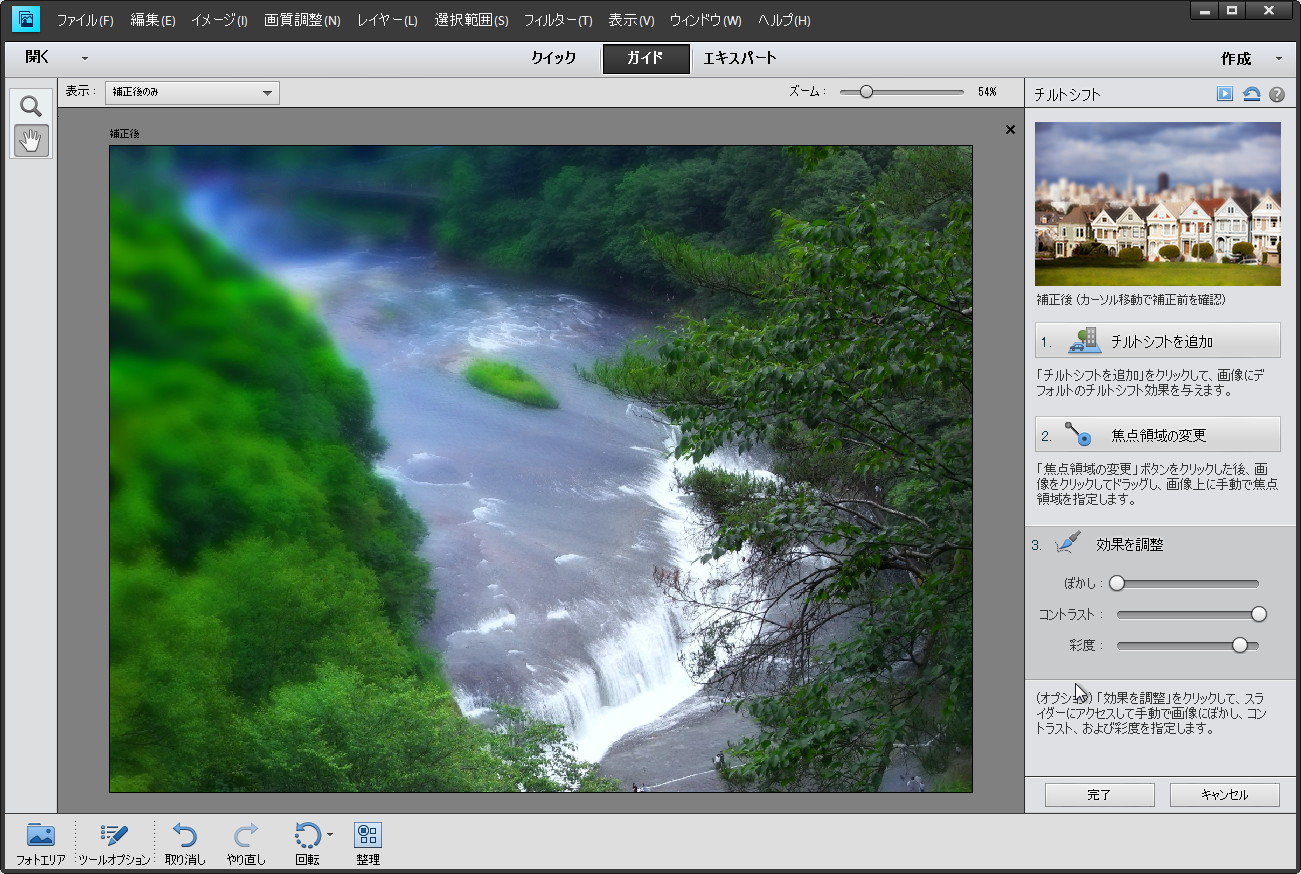Open the 画質調整(N) menu
1301x874 pixels.
pos(302,20)
